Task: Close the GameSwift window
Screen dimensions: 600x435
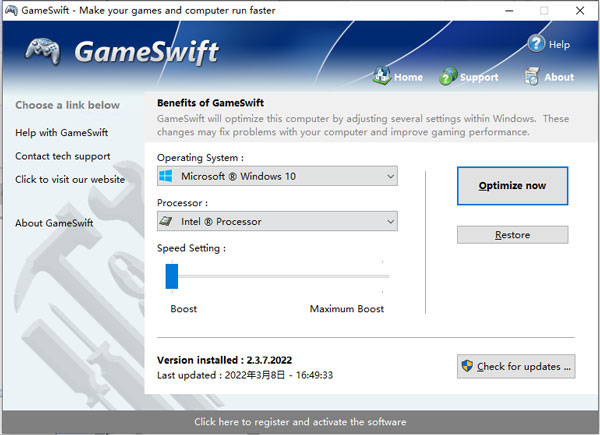Action: click(x=580, y=11)
